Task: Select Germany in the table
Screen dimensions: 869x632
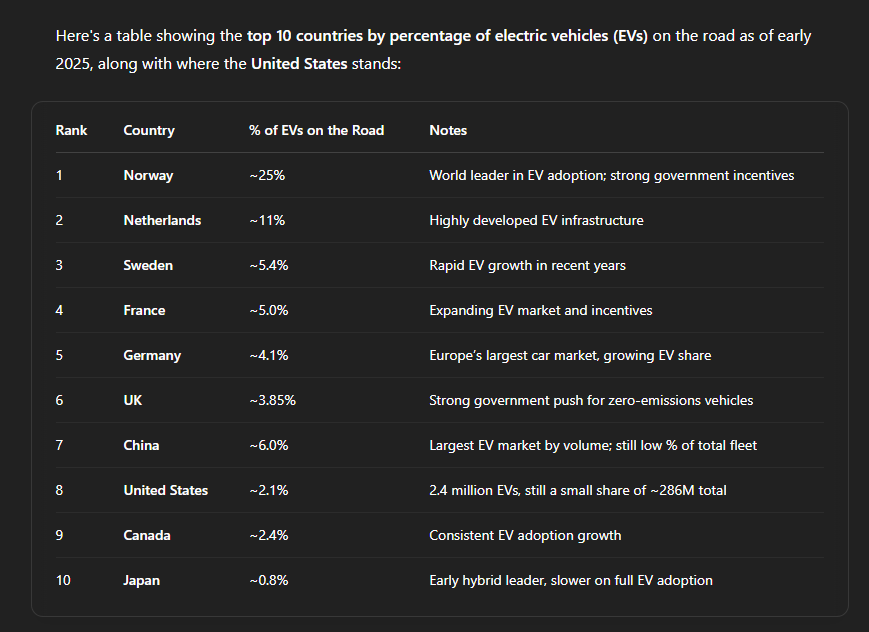Action: tap(152, 355)
